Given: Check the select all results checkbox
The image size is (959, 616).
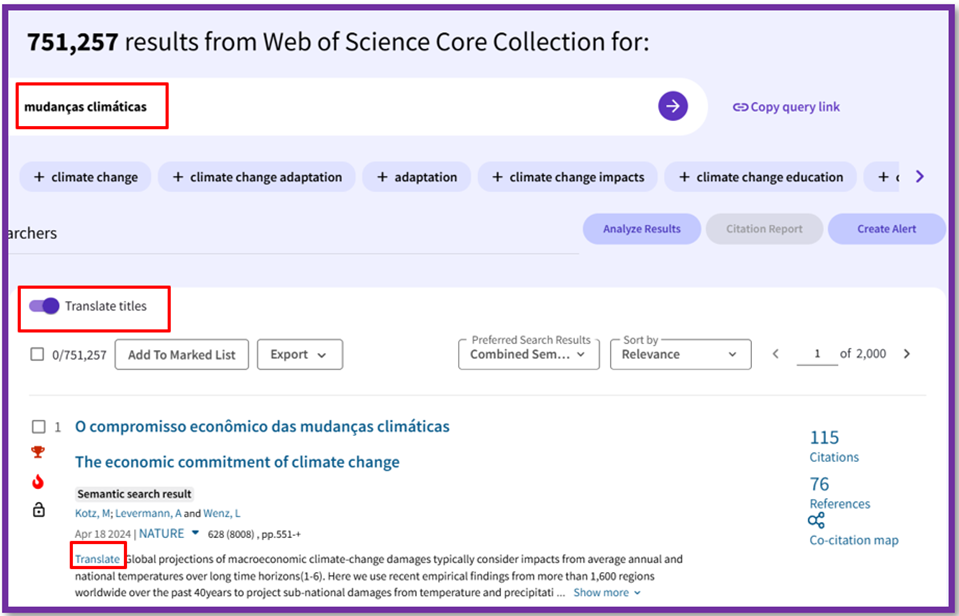Looking at the screenshot, I should (x=37, y=354).
